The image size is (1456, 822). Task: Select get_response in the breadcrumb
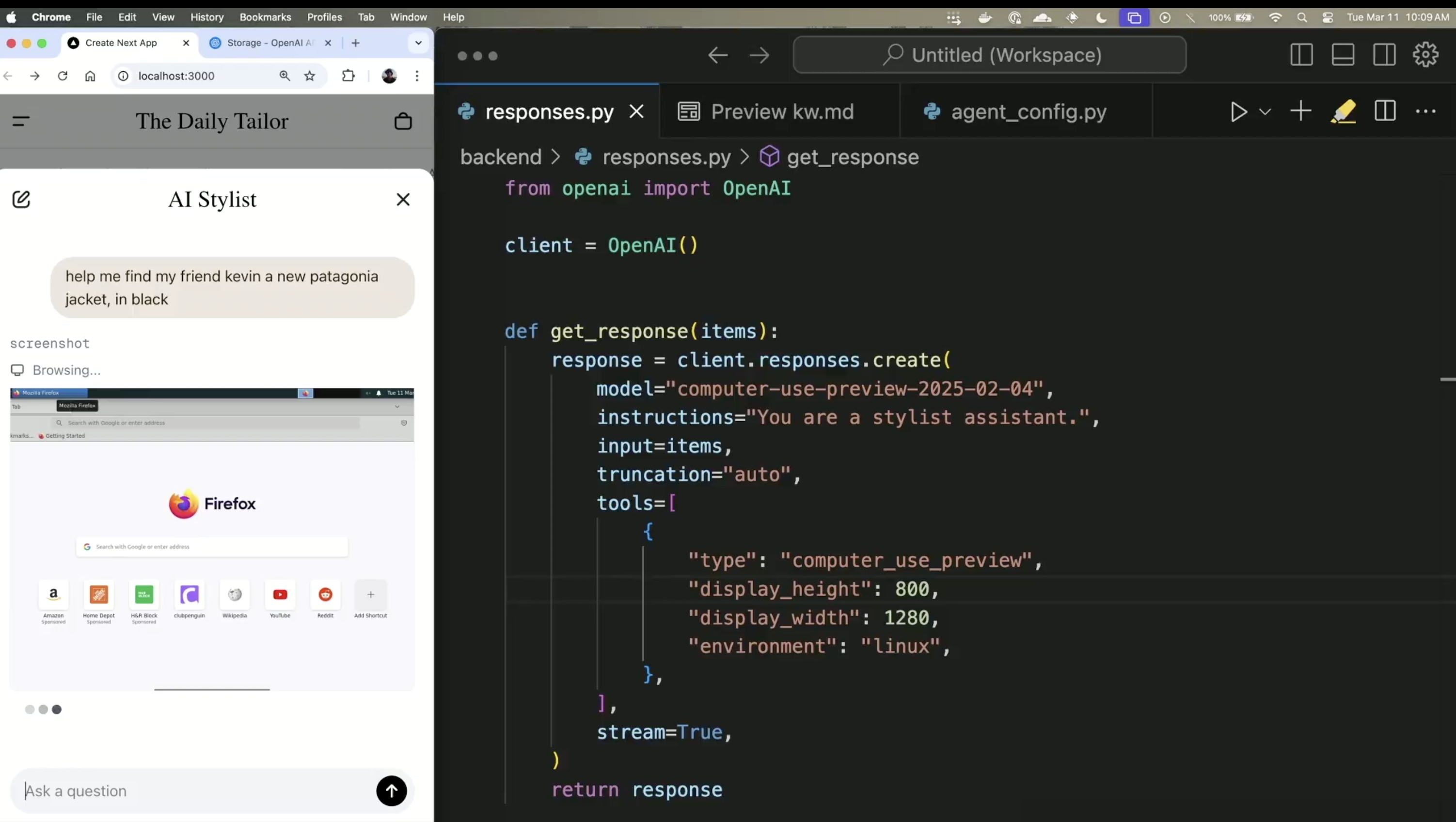click(853, 157)
